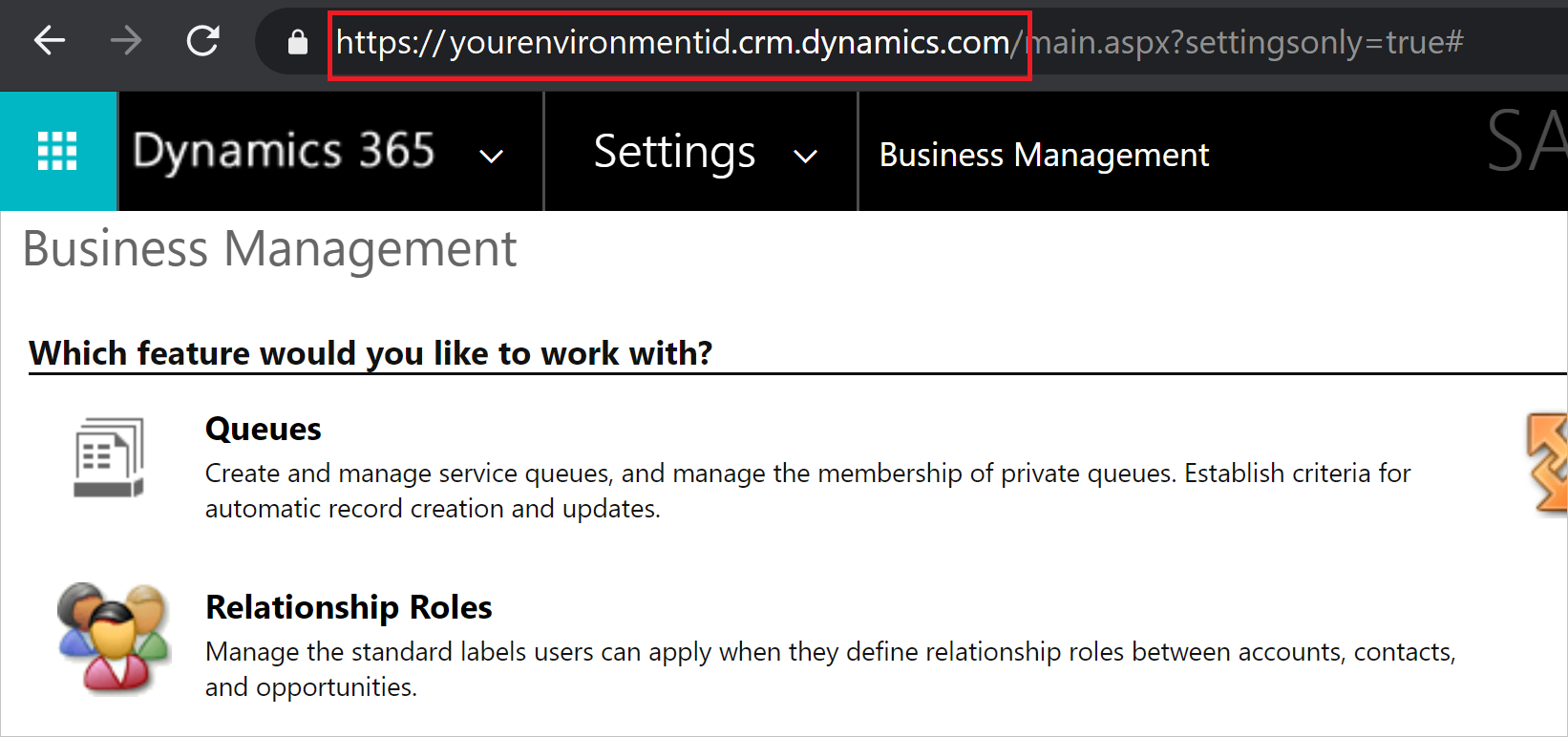Click the padlock site security icon
This screenshot has height=737, width=1568.
click(297, 42)
